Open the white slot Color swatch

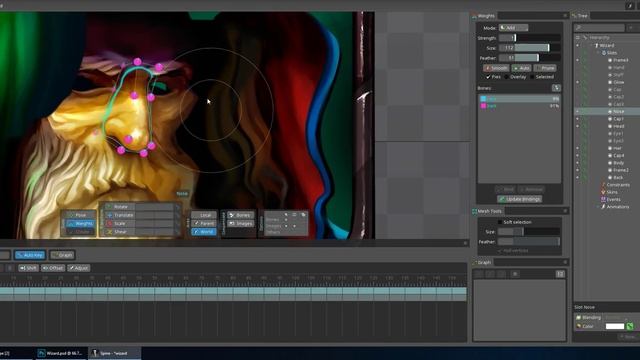pyautogui.click(x=615, y=326)
